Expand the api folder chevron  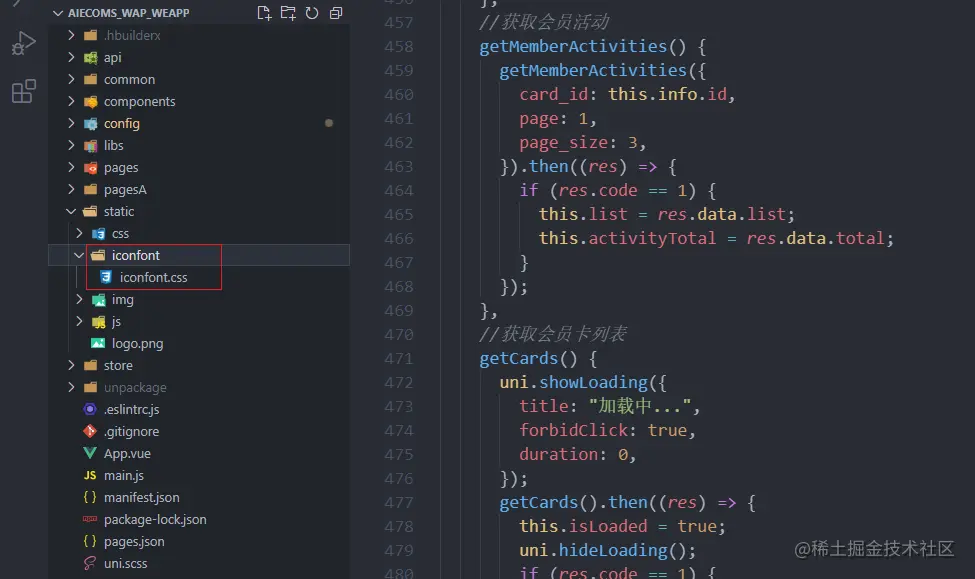click(71, 57)
